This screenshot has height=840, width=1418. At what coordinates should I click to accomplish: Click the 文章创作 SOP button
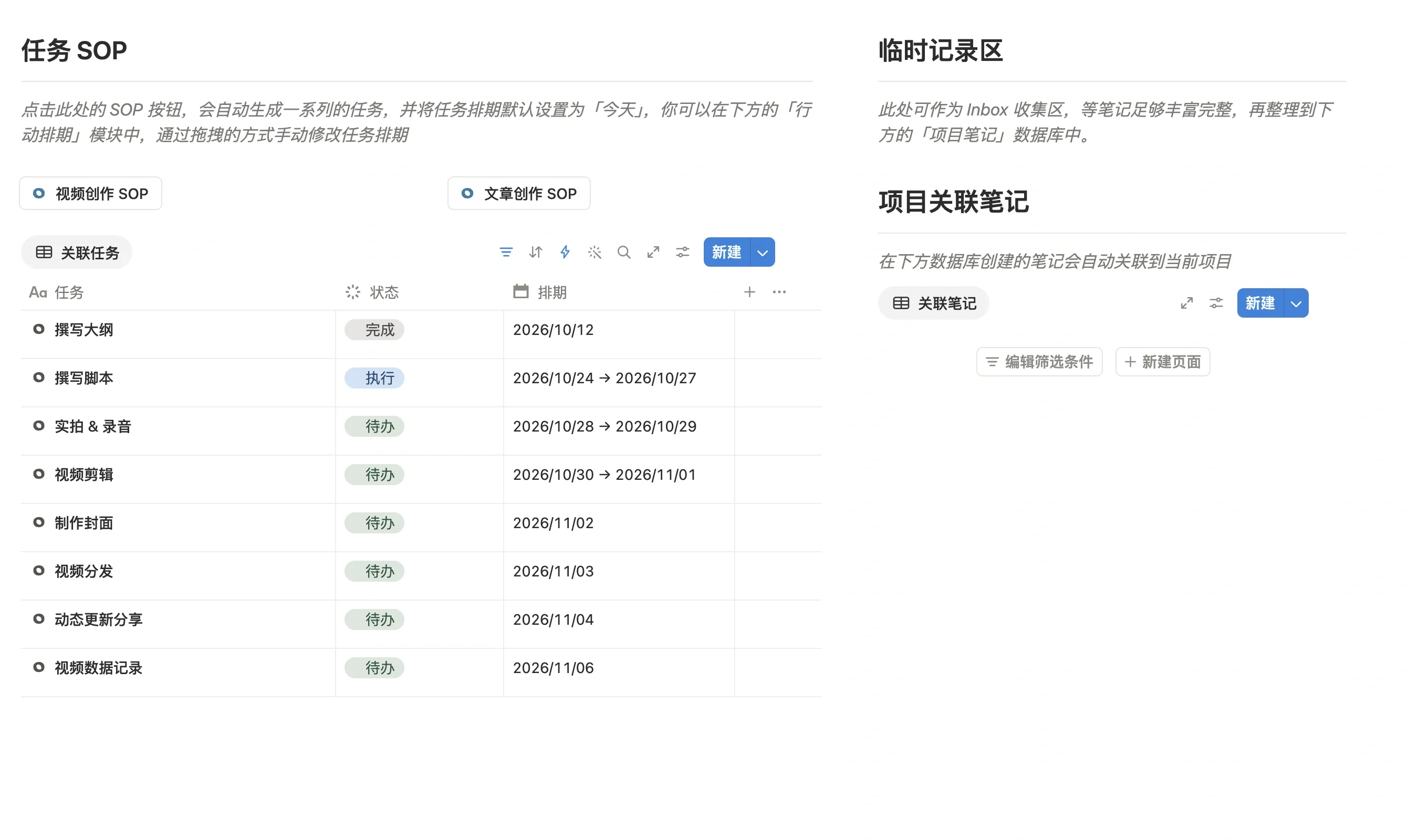tap(518, 194)
